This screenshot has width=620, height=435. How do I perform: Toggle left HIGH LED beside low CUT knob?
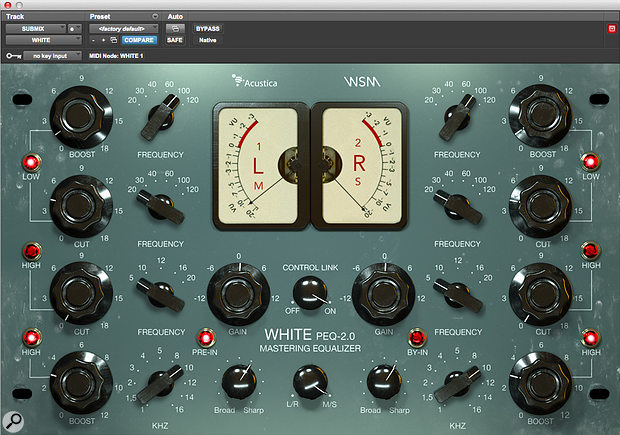31,251
